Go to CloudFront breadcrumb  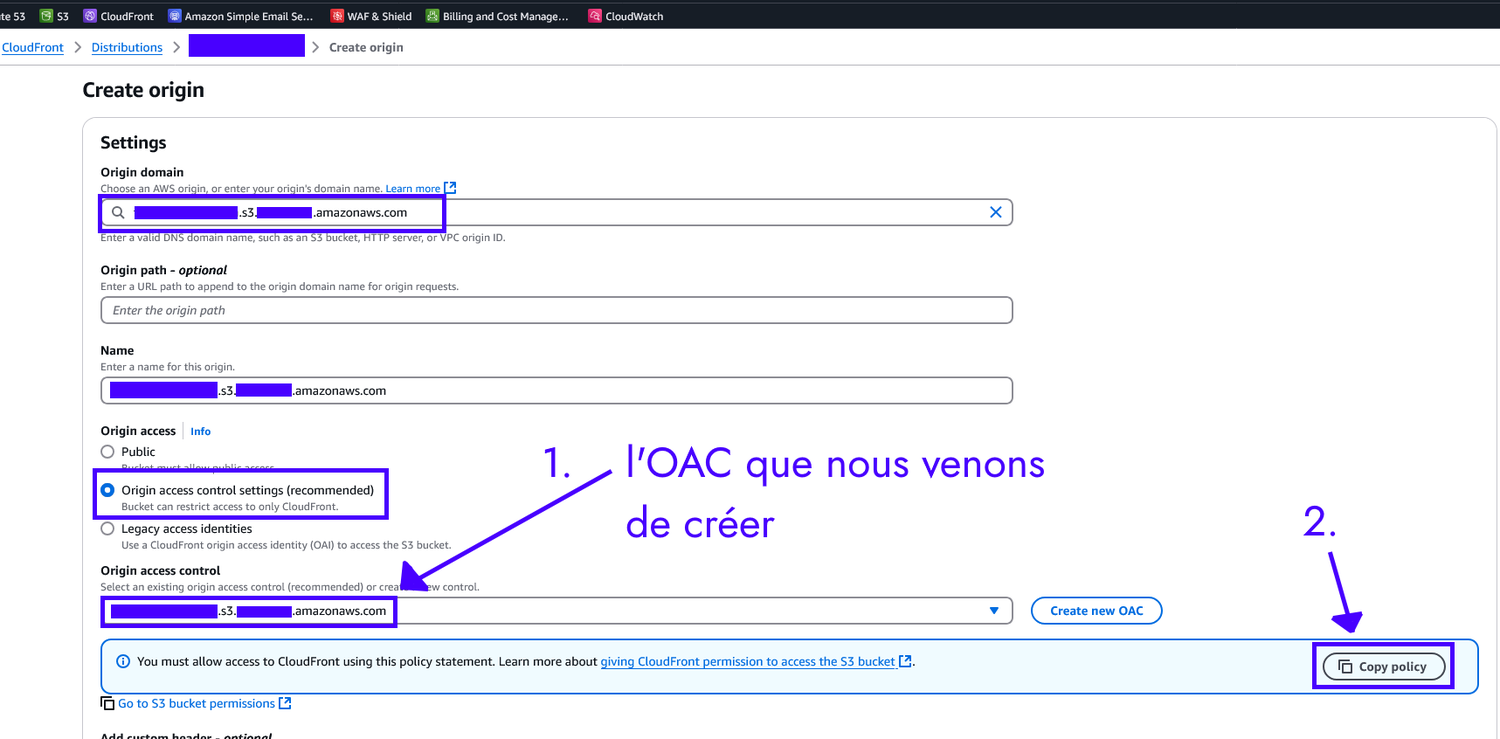(x=33, y=47)
